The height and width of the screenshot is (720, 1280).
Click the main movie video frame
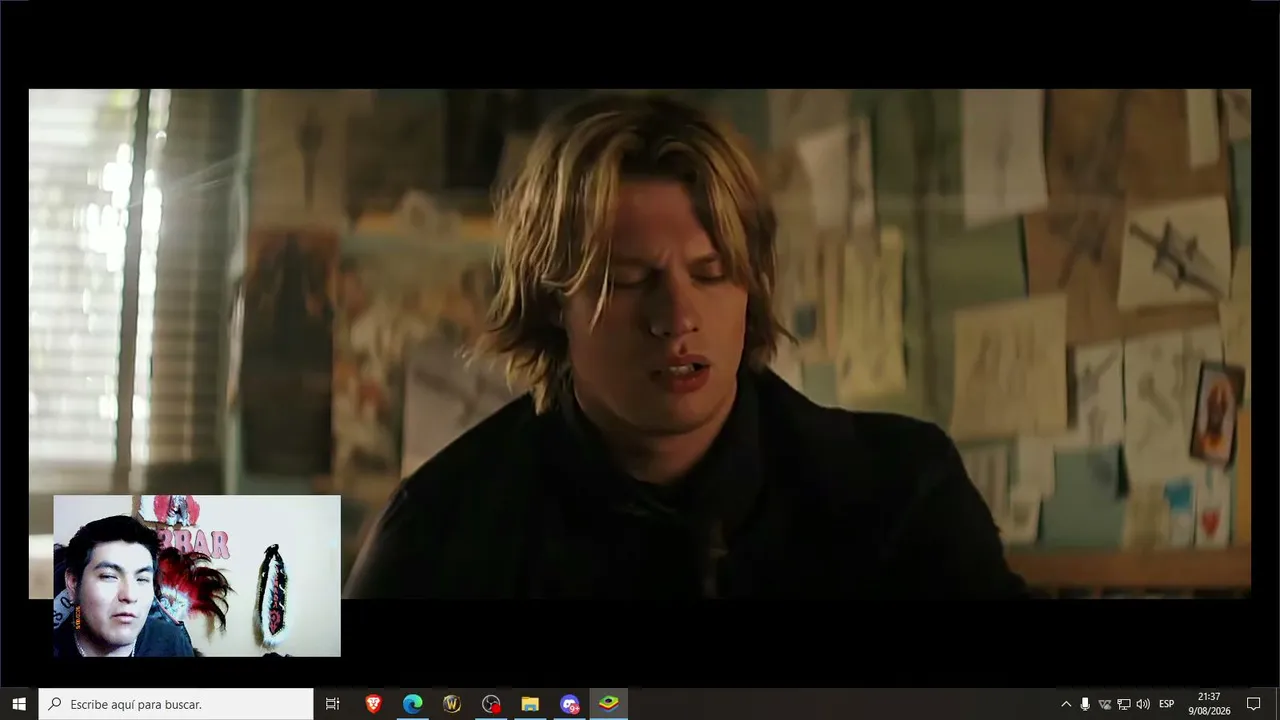point(640,343)
